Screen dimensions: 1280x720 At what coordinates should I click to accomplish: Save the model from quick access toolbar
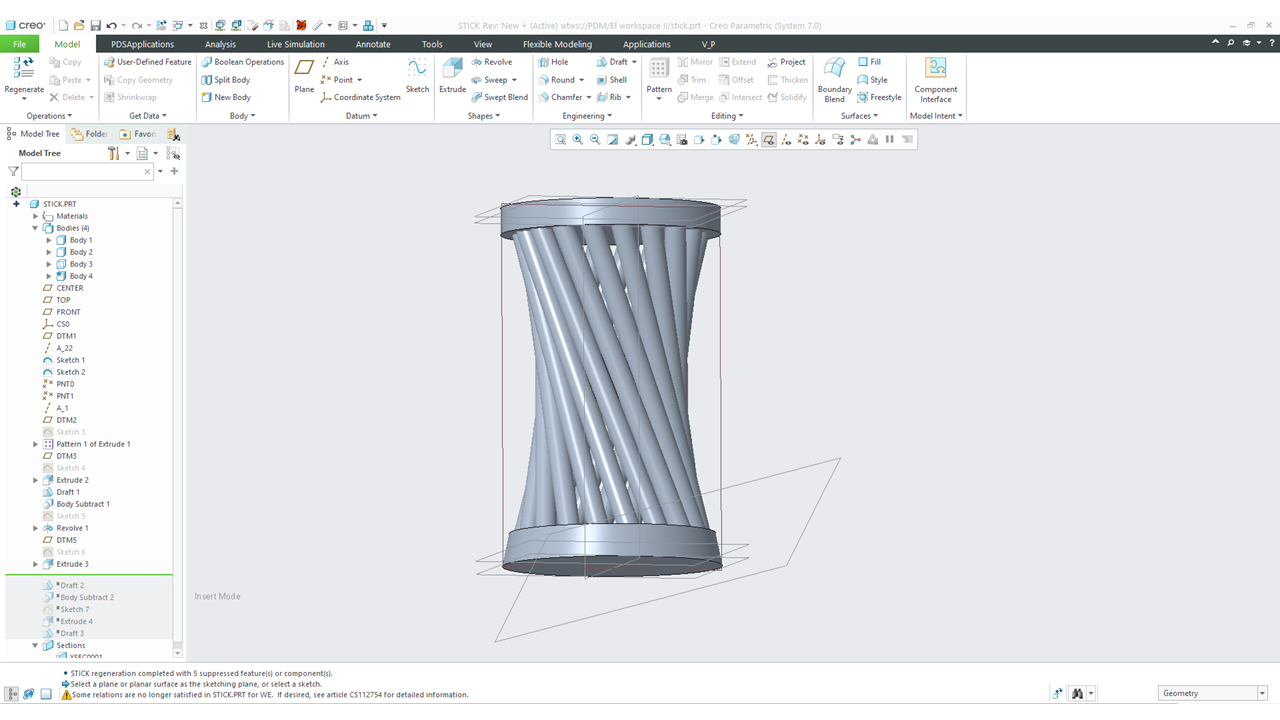[95, 25]
